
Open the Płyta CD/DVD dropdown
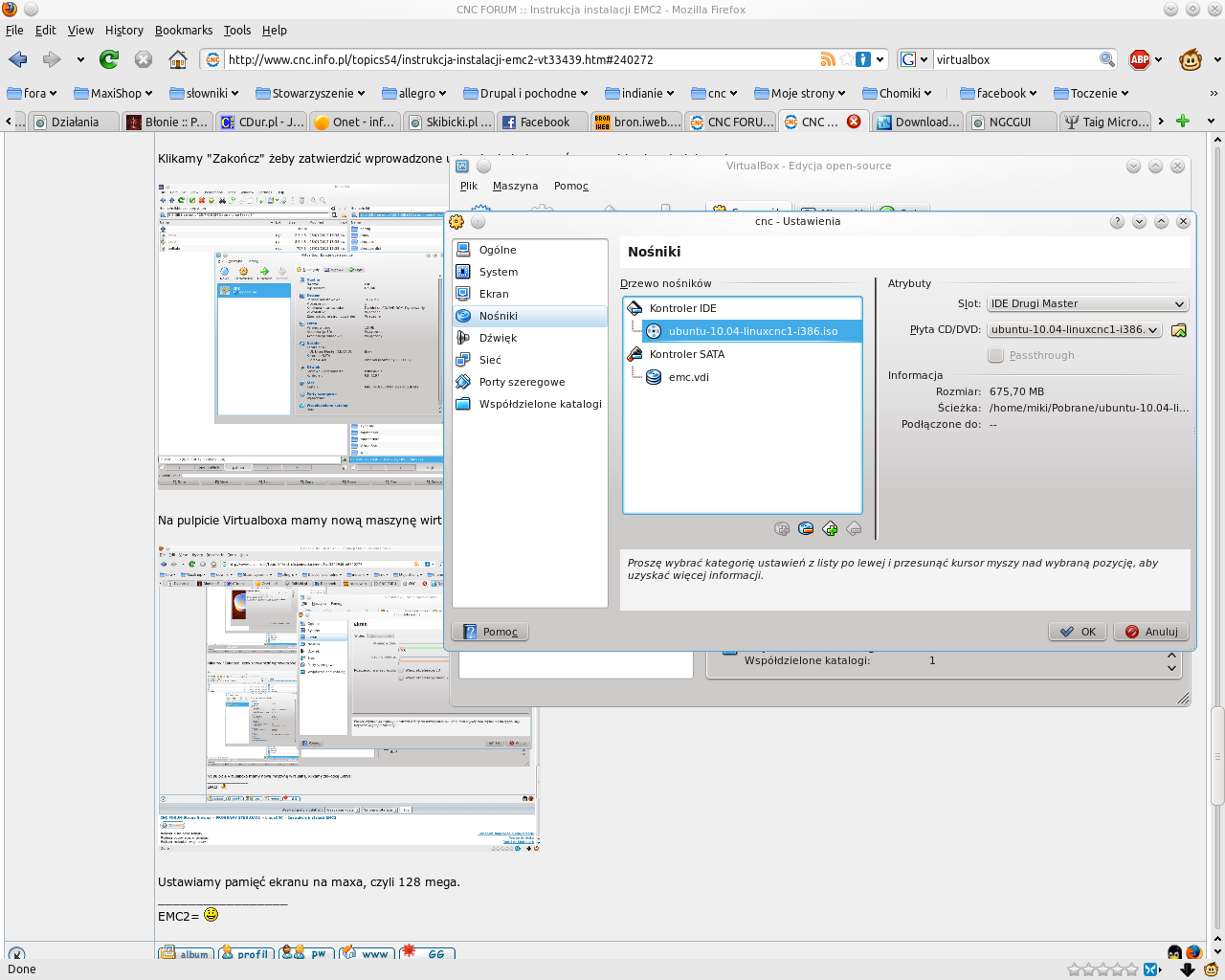pos(1074,329)
